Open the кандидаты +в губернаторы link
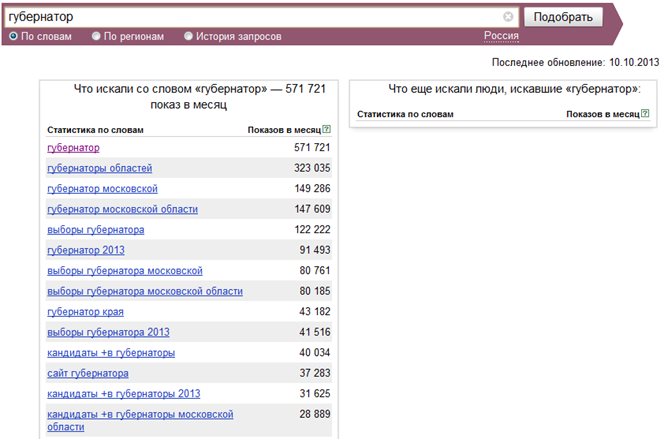This screenshot has height=440, width=665. click(x=111, y=353)
